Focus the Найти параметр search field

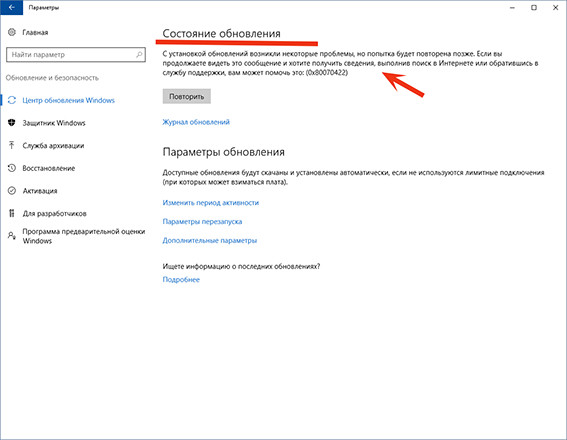pos(76,55)
